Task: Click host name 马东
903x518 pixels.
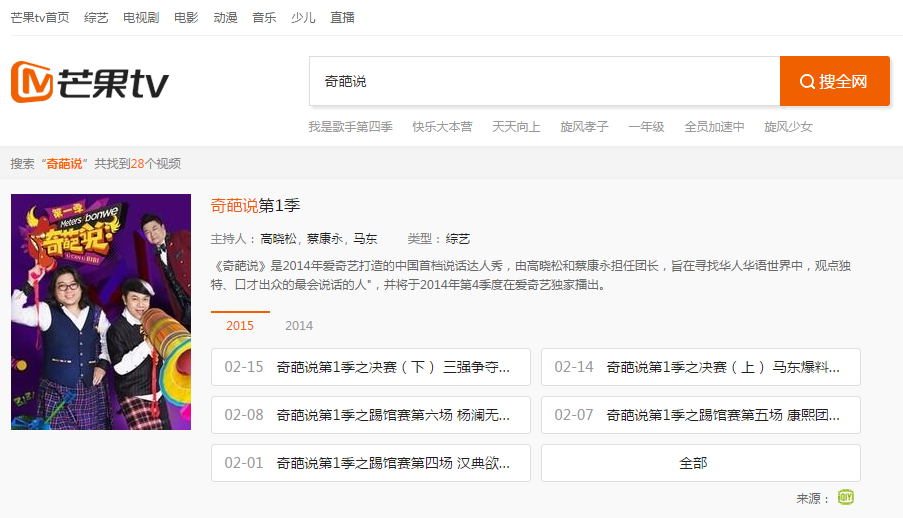Action: 365,239
